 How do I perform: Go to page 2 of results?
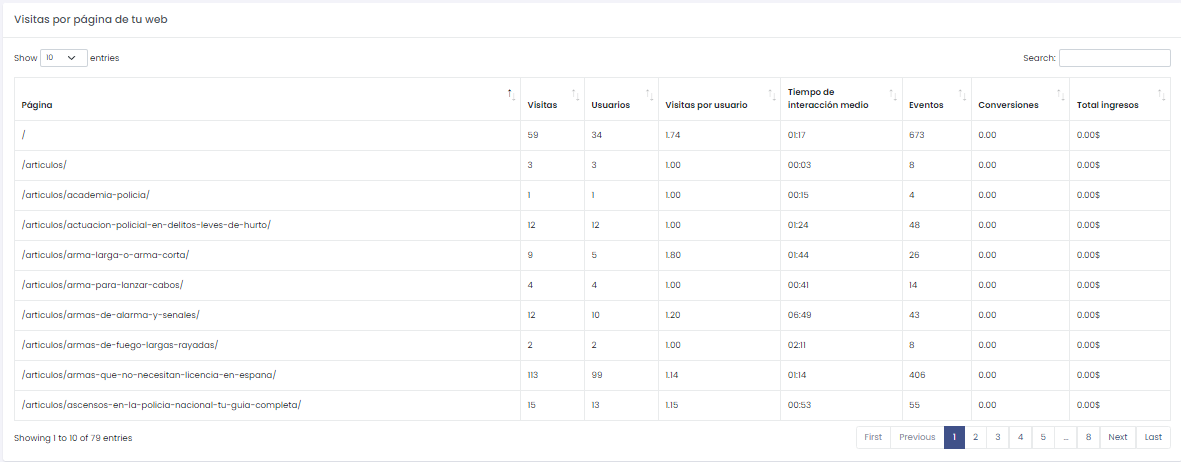click(975, 437)
